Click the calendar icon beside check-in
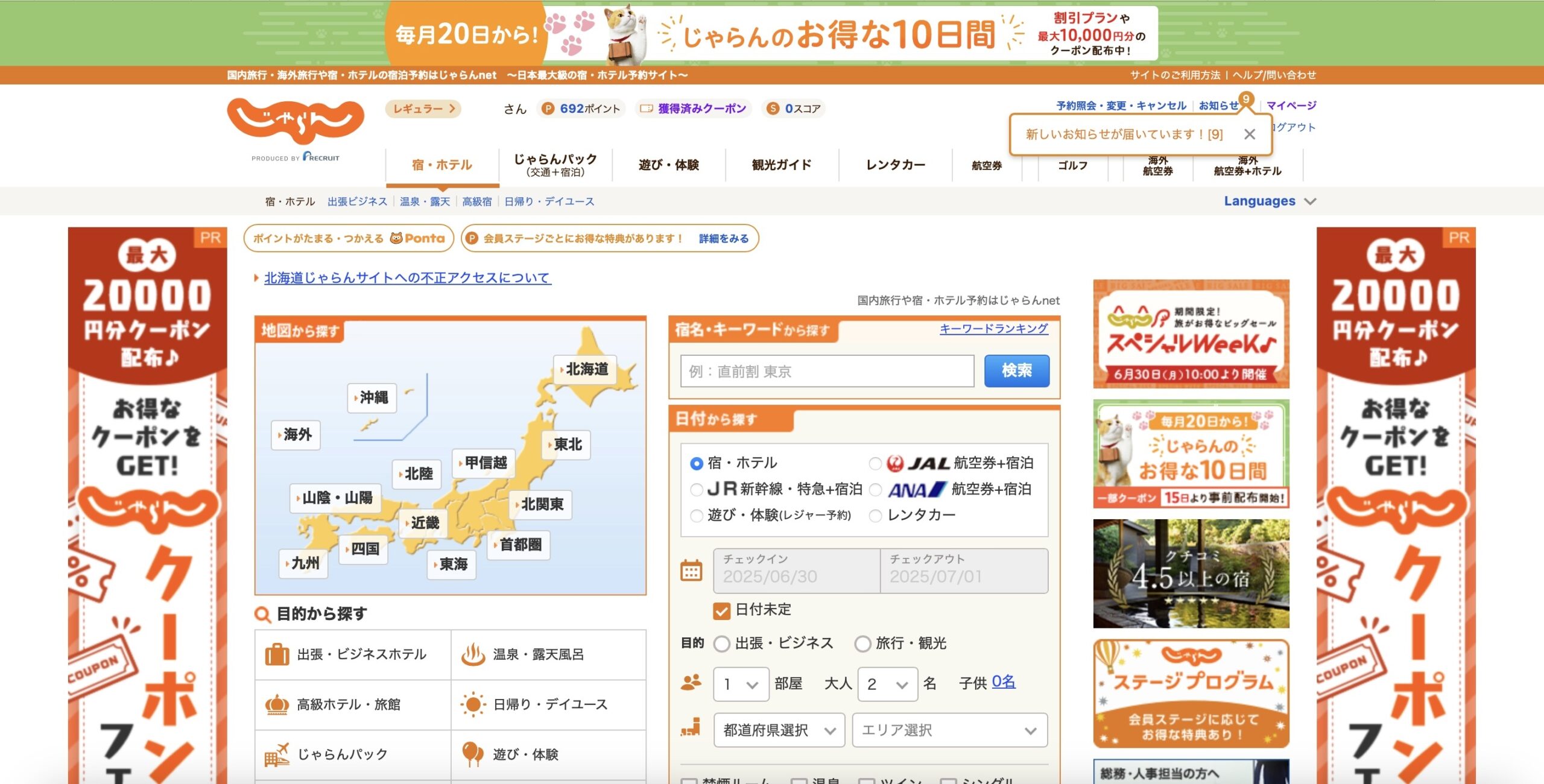This screenshot has width=1544, height=784. [691, 571]
